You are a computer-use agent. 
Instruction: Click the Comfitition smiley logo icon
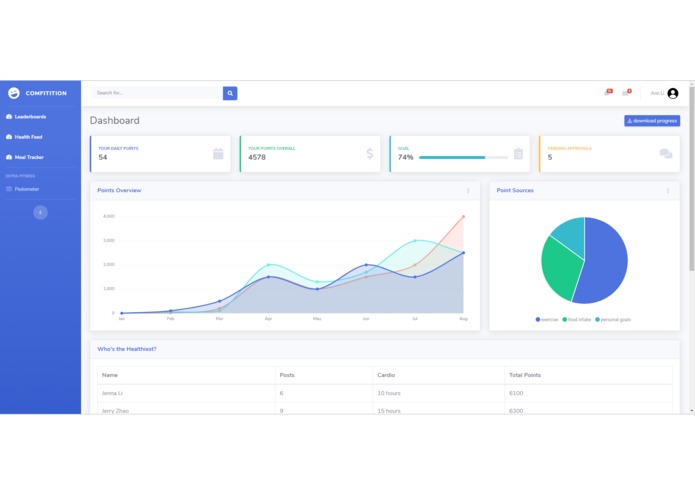(14, 93)
